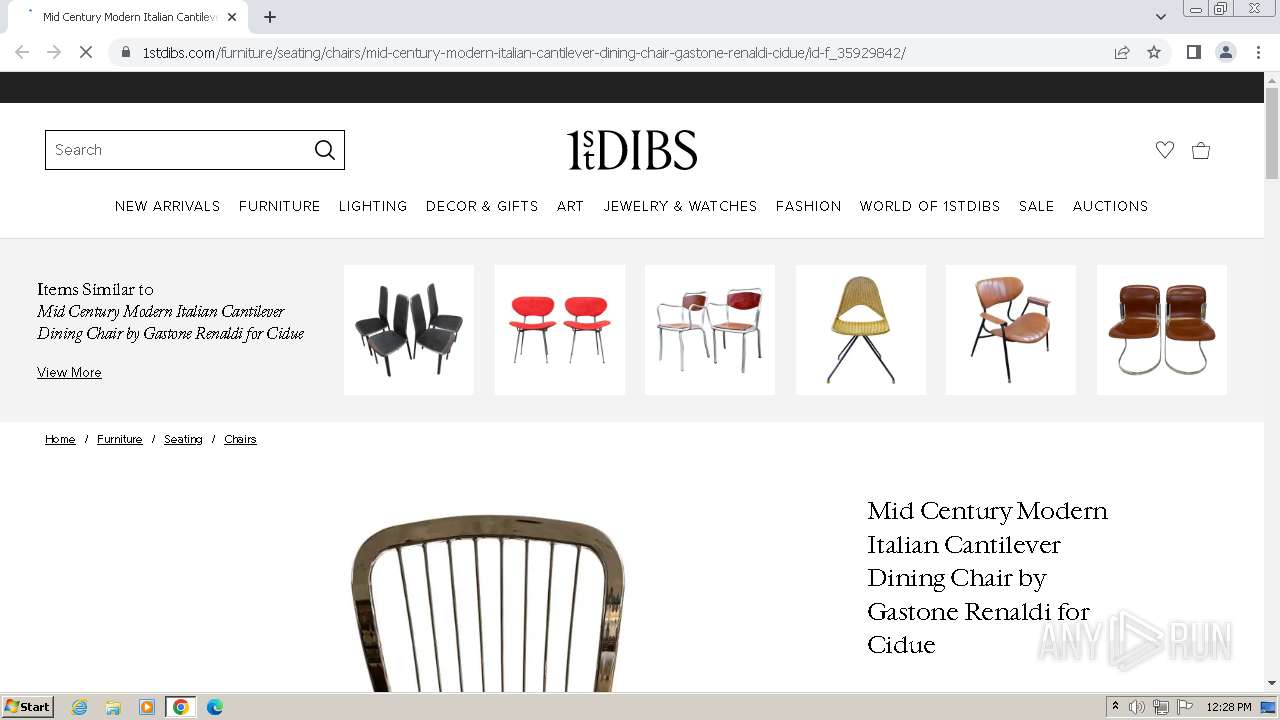The height and width of the screenshot is (720, 1280).
Task: Focus the Search input field
Action: (179, 150)
